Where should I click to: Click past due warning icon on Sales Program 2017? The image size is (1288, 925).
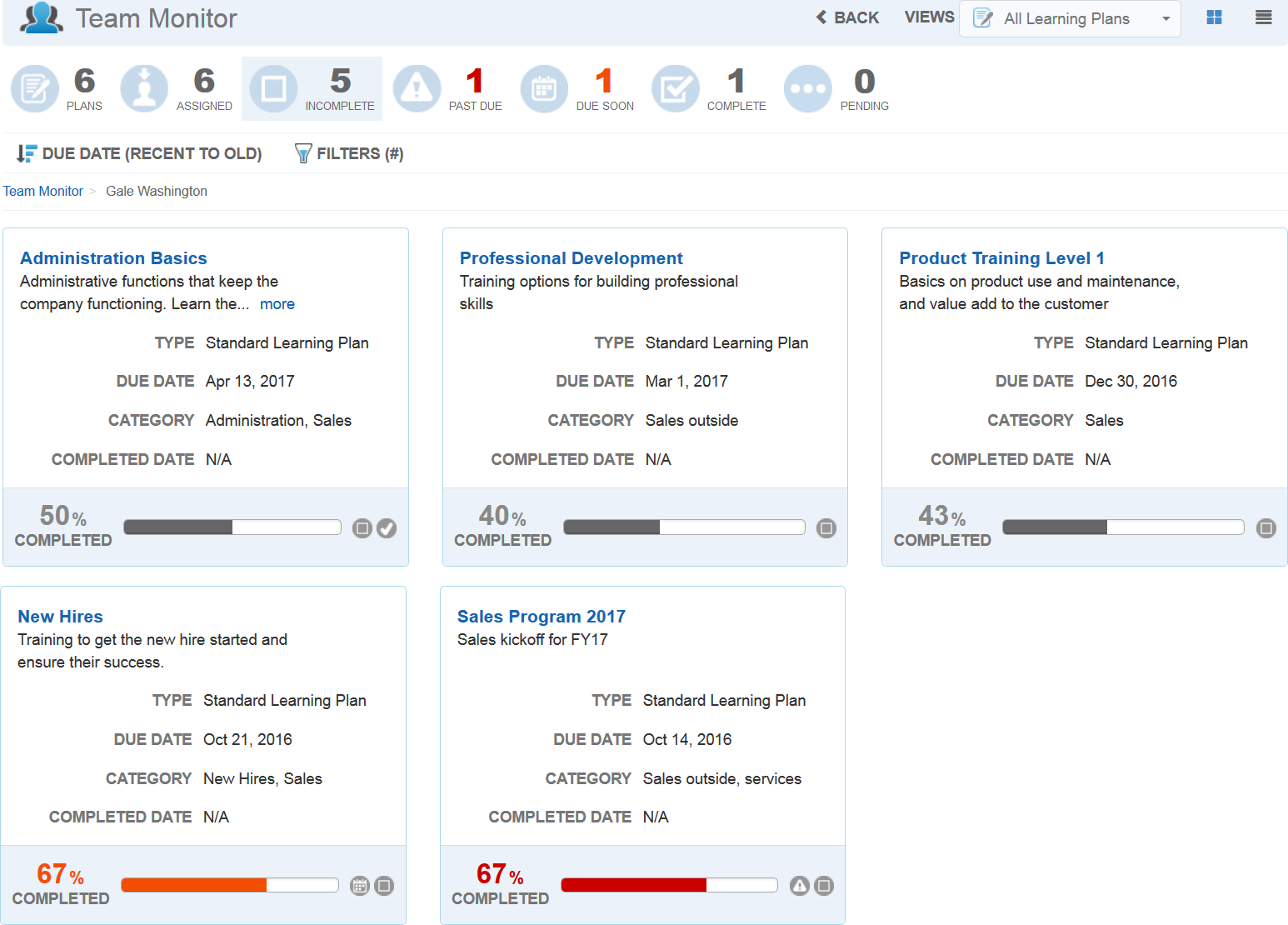(799, 886)
